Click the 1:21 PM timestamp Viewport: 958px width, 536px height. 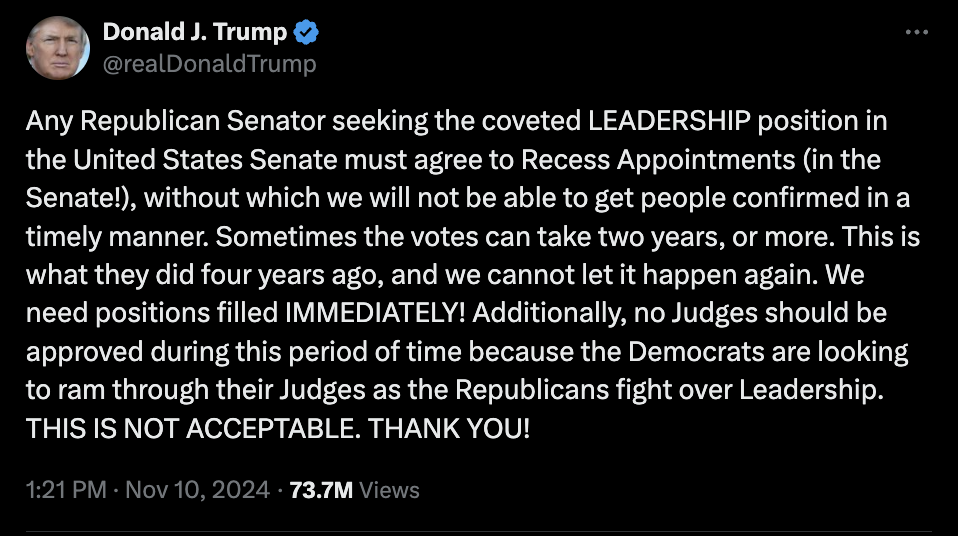[x=66, y=490]
